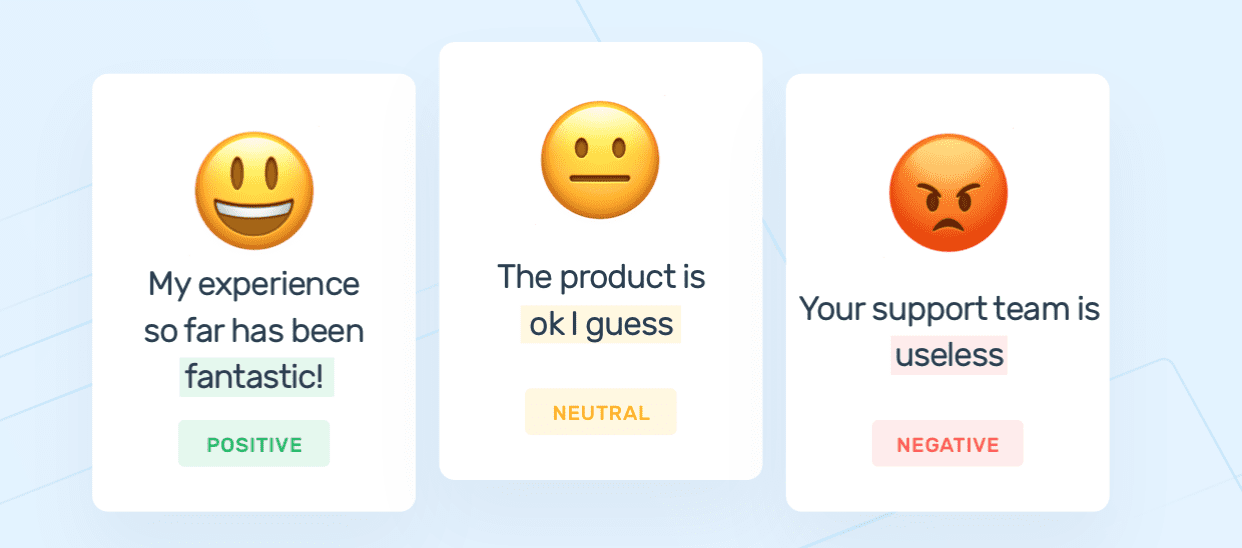
Task: Click the highlighted phrase "ok I guess"
Action: pos(600,325)
